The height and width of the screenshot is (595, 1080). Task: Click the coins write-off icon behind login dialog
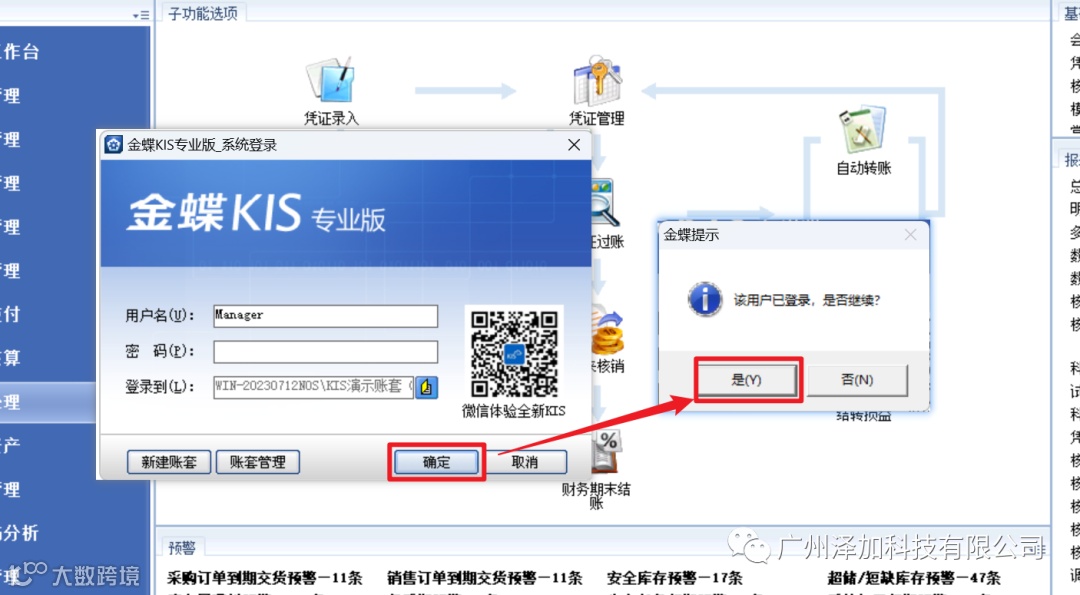(x=607, y=332)
